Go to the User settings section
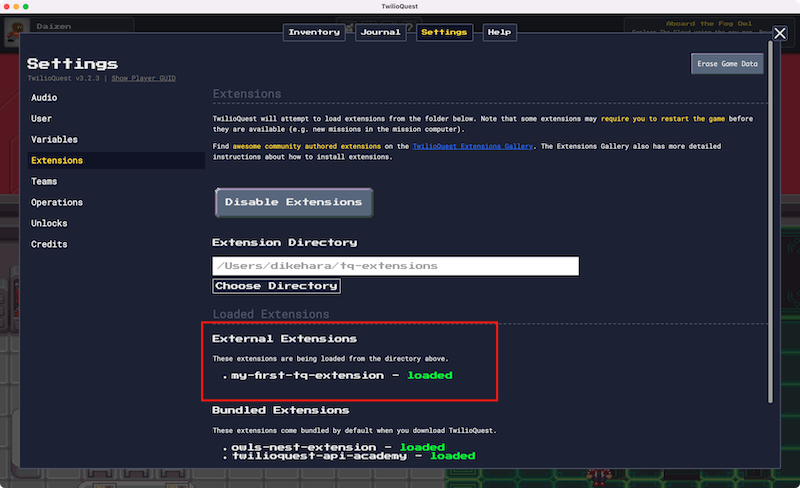This screenshot has height=488, width=800. click(42, 118)
